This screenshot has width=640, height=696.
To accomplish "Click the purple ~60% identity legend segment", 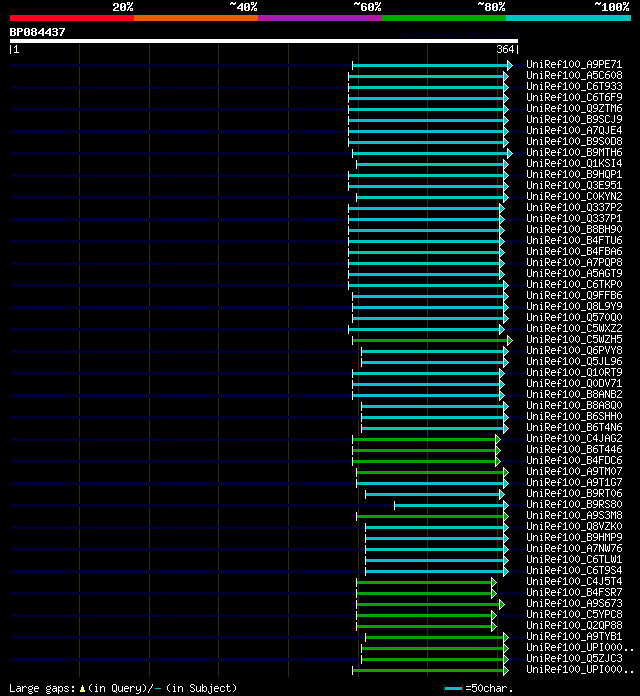I will tap(320, 18).
